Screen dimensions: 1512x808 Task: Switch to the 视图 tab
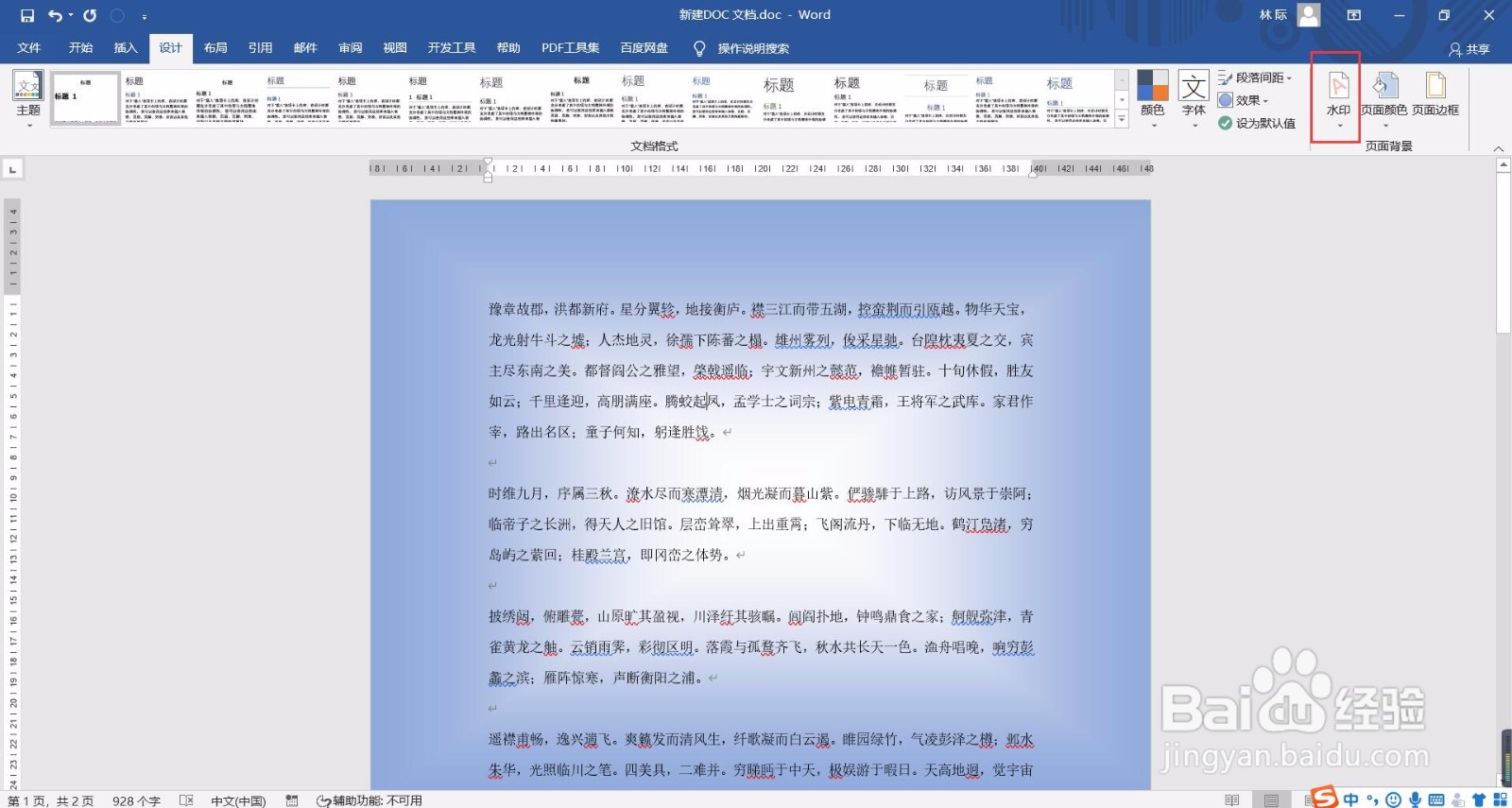pos(395,48)
